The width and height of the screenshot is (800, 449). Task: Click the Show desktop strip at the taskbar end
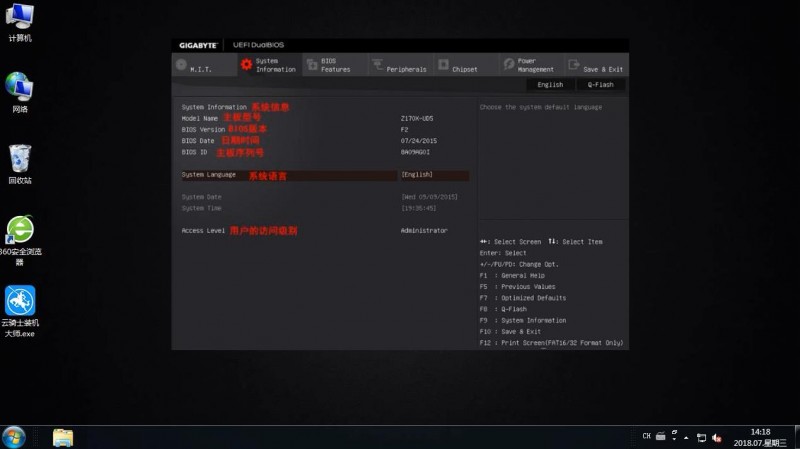(x=797, y=437)
